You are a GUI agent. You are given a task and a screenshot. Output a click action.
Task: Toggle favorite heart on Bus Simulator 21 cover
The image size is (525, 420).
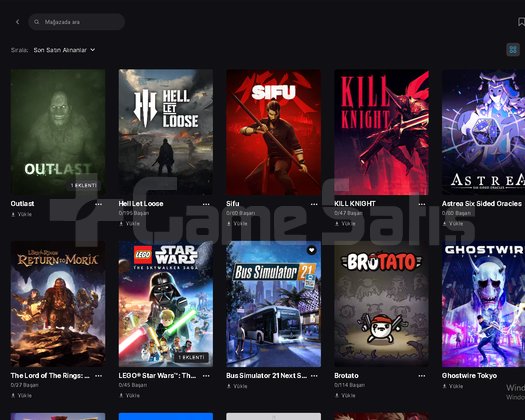coord(311,250)
